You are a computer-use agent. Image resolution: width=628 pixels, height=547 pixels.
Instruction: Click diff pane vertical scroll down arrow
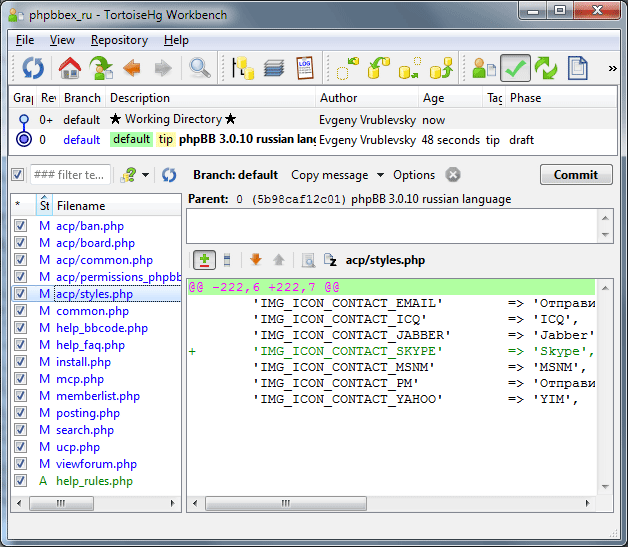pos(605,487)
